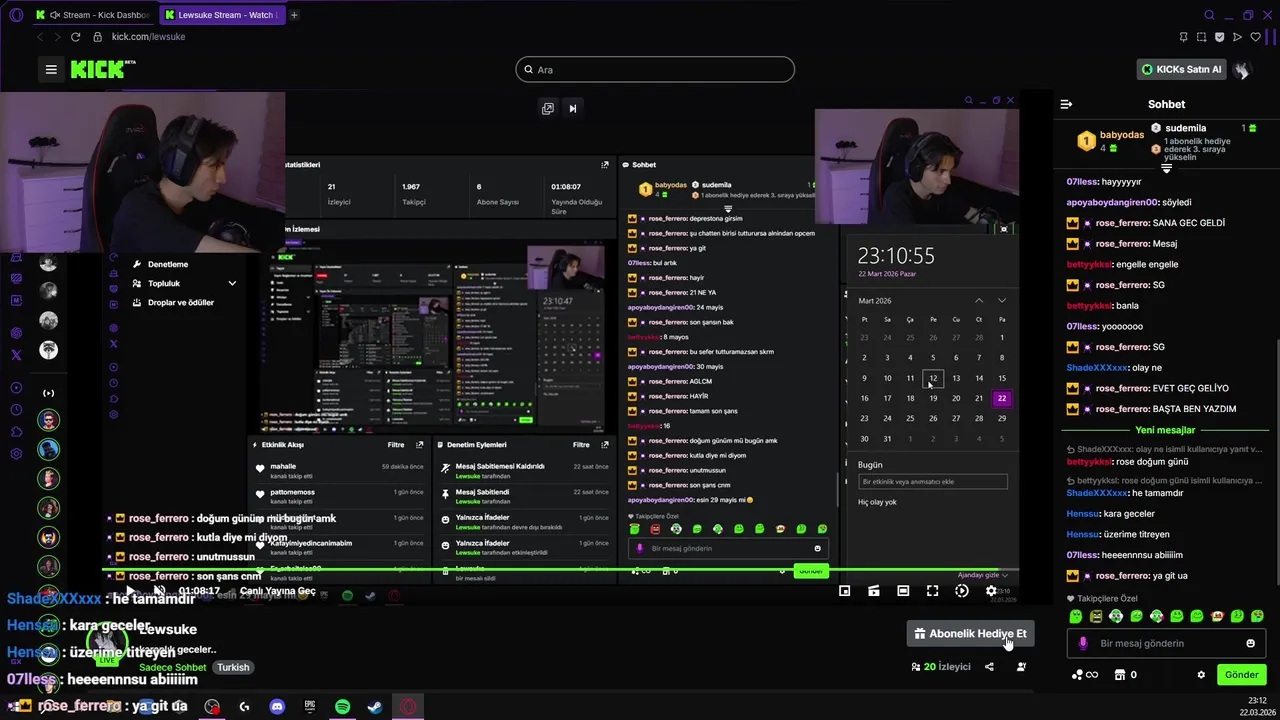
Task: Click the kick.com/lewsuke address bar
Action: tap(148, 37)
